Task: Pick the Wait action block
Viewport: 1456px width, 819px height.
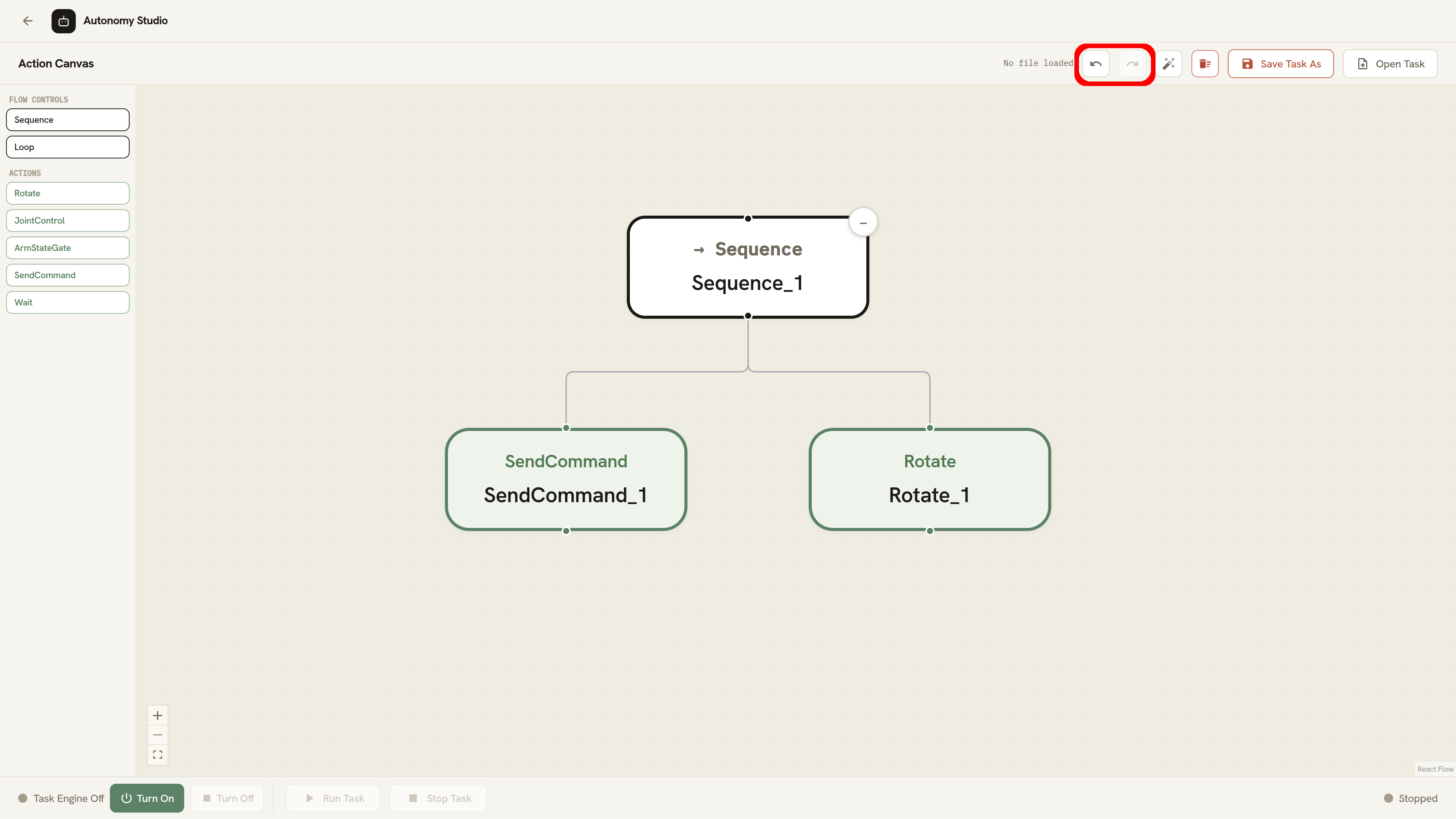Action: (x=68, y=302)
